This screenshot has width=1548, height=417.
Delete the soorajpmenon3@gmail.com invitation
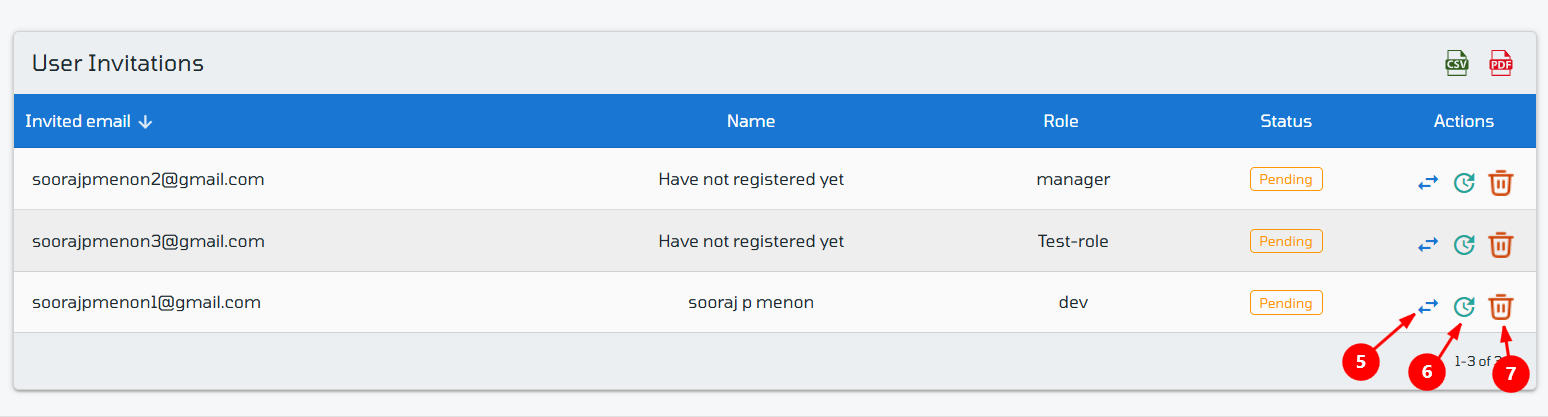1500,244
